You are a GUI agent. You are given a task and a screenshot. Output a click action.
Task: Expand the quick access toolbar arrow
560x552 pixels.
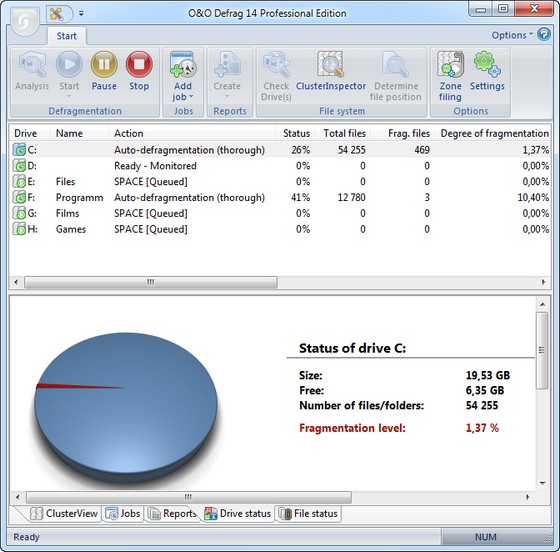coord(81,14)
